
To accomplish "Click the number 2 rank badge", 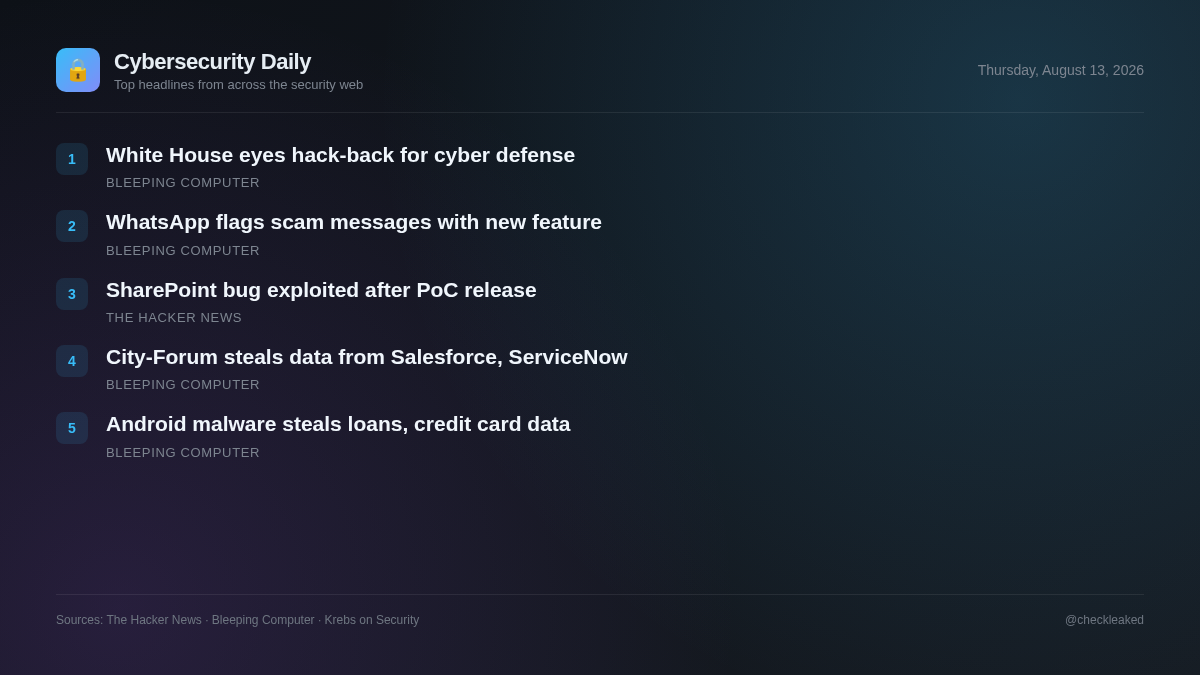I will click(72, 226).
